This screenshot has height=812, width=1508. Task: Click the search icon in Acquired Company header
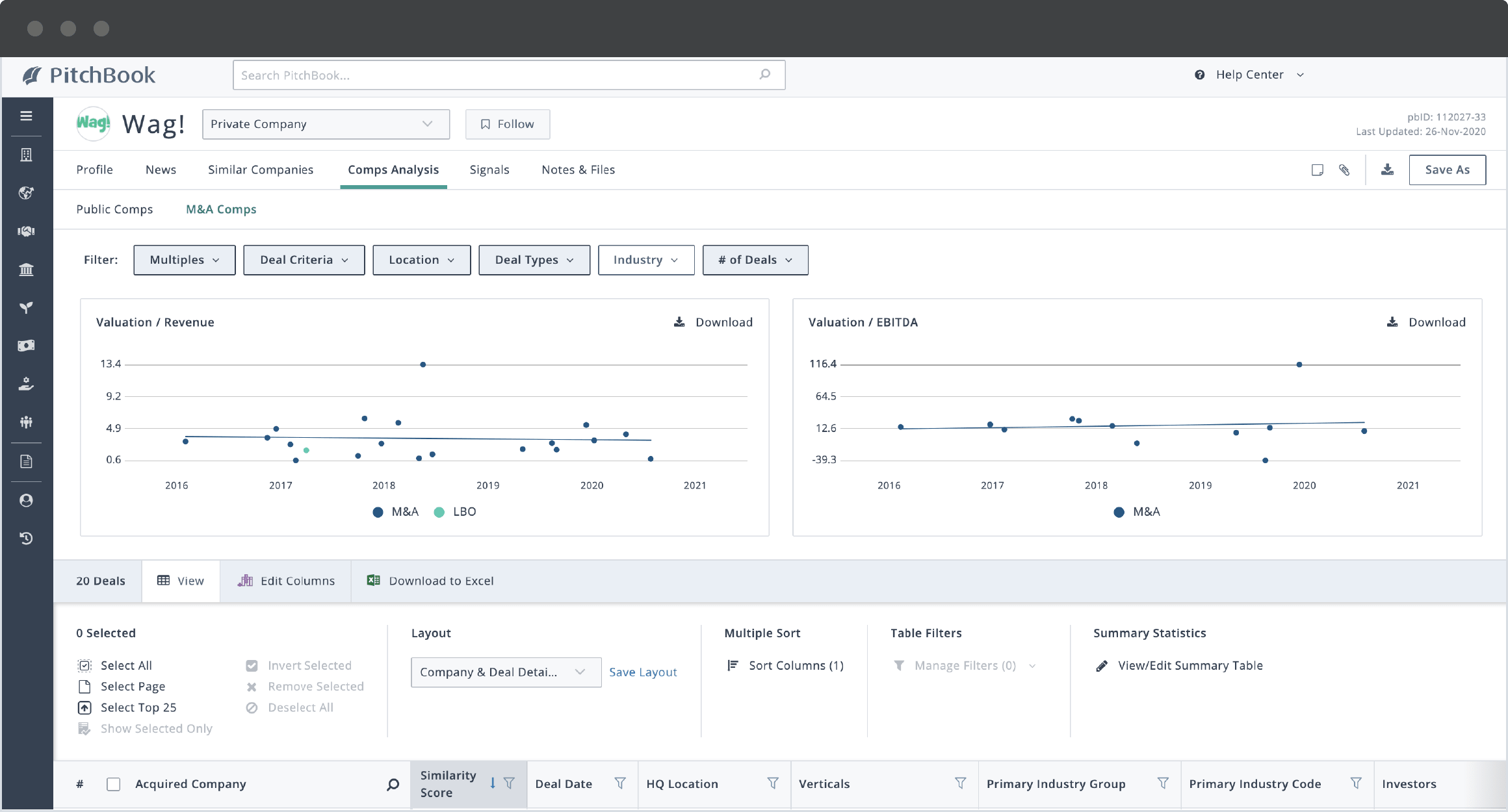(393, 785)
